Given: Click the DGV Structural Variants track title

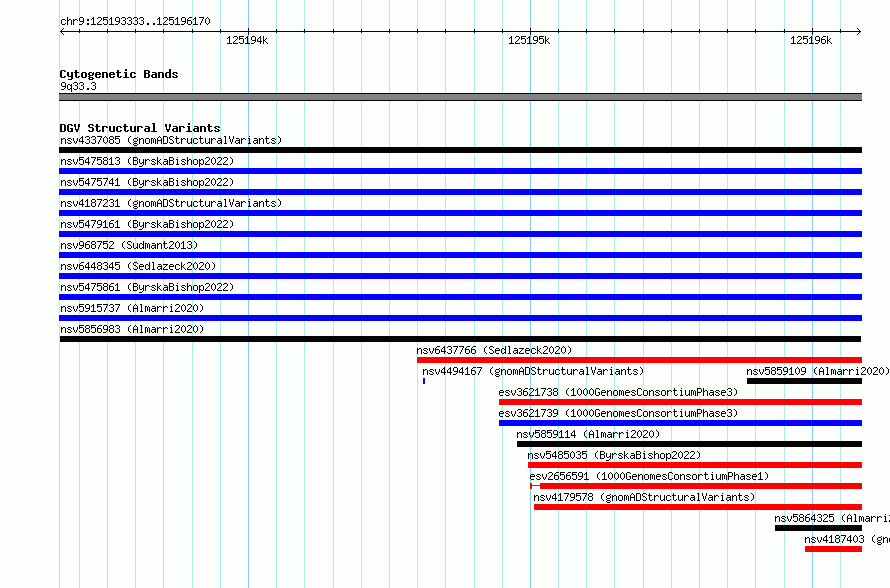Looking at the screenshot, I should click(x=140, y=128).
